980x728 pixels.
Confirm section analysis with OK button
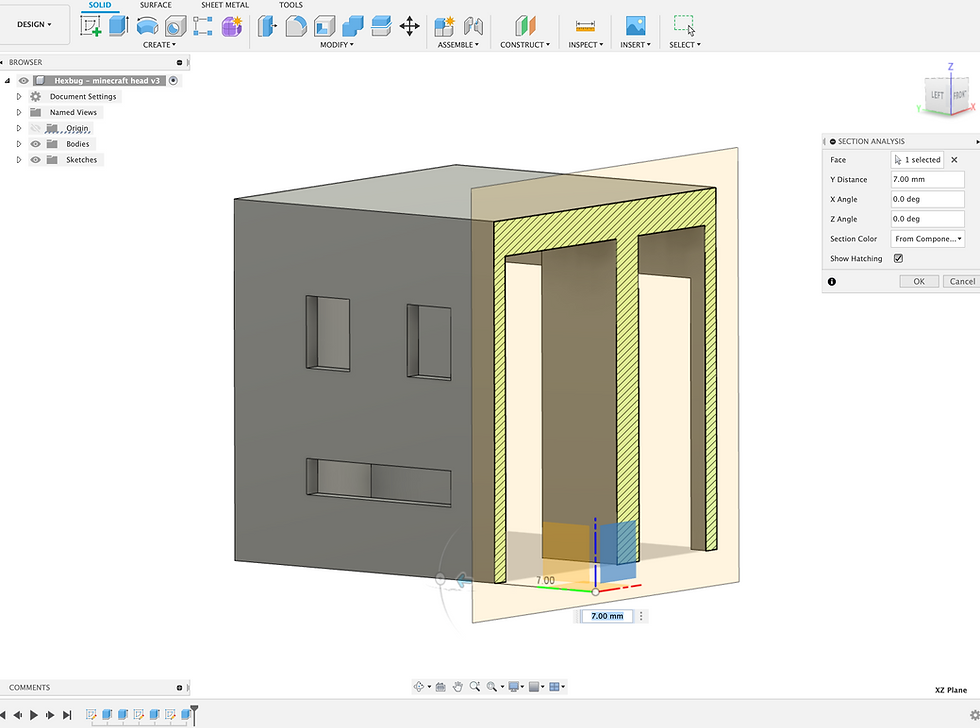click(918, 281)
